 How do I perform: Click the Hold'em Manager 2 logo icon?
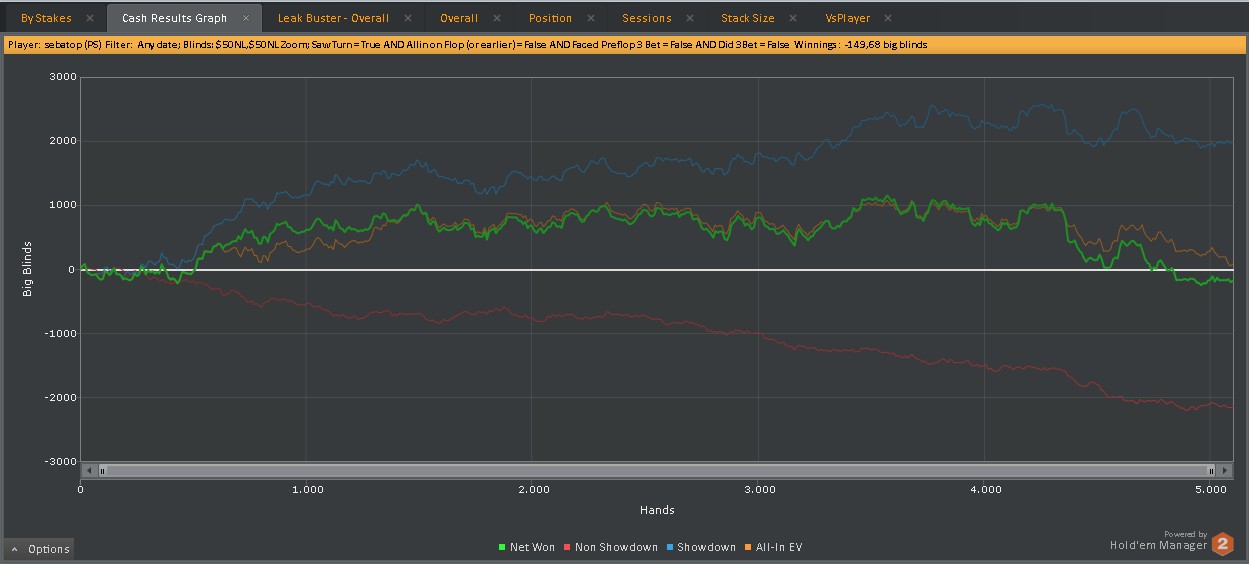1223,544
